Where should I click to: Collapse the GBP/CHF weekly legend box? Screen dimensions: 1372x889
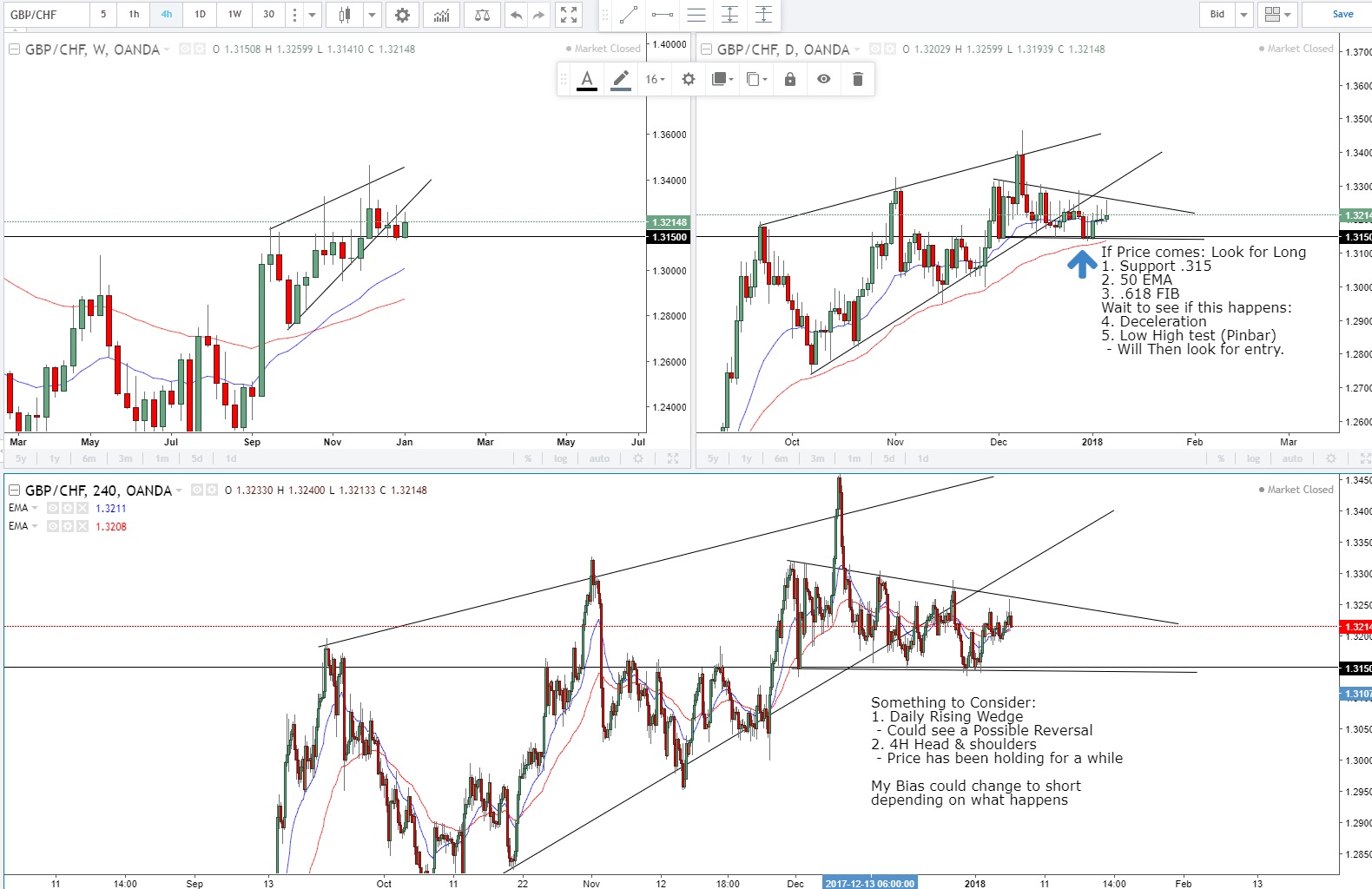coord(15,49)
